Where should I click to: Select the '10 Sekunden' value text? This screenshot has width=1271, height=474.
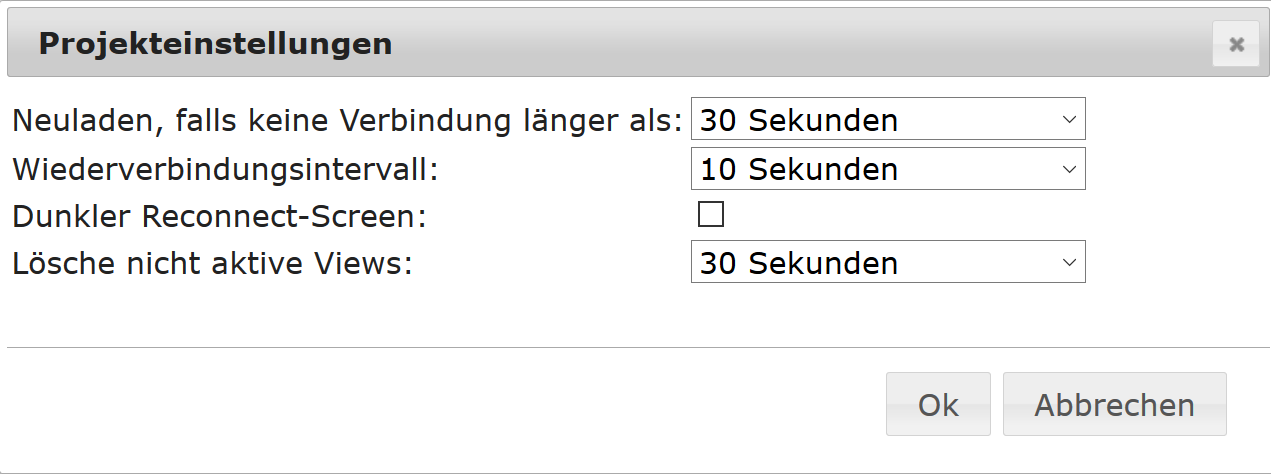pyautogui.click(x=799, y=169)
